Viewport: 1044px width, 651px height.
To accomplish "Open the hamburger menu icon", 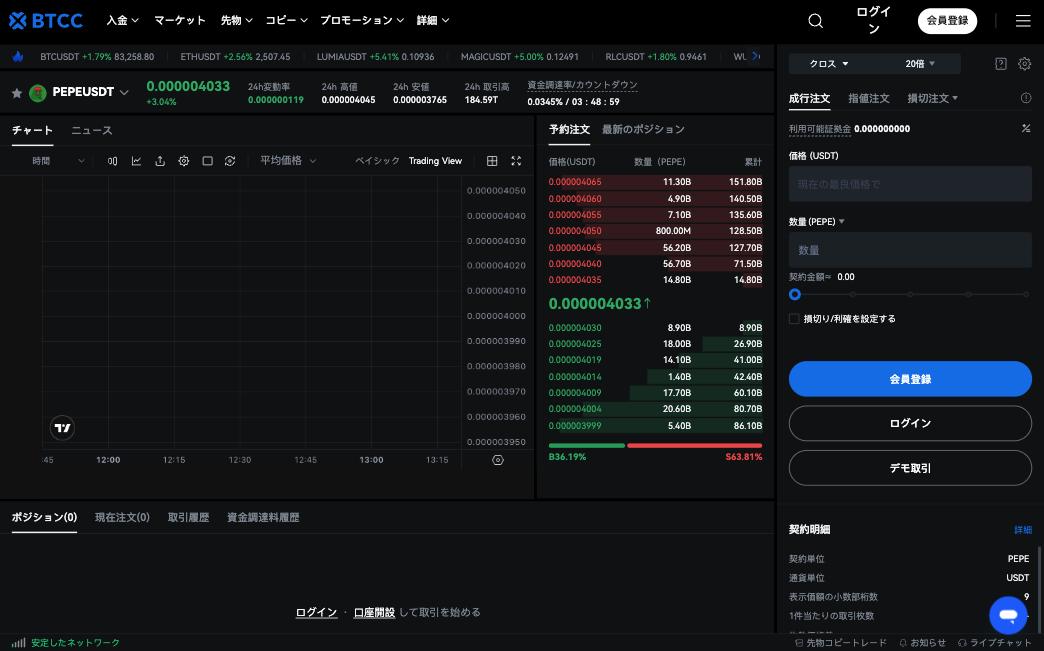I will pyautogui.click(x=1023, y=21).
